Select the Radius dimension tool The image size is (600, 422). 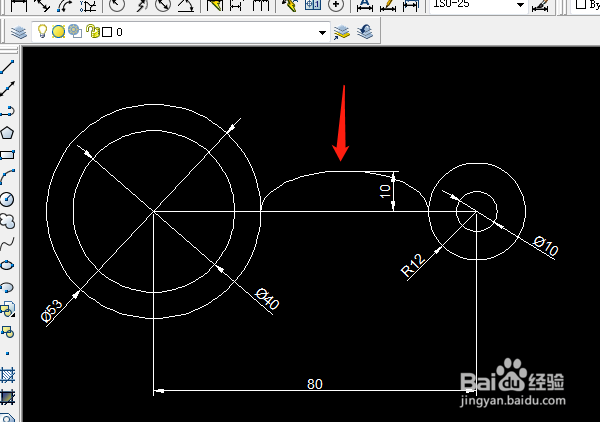117,5
